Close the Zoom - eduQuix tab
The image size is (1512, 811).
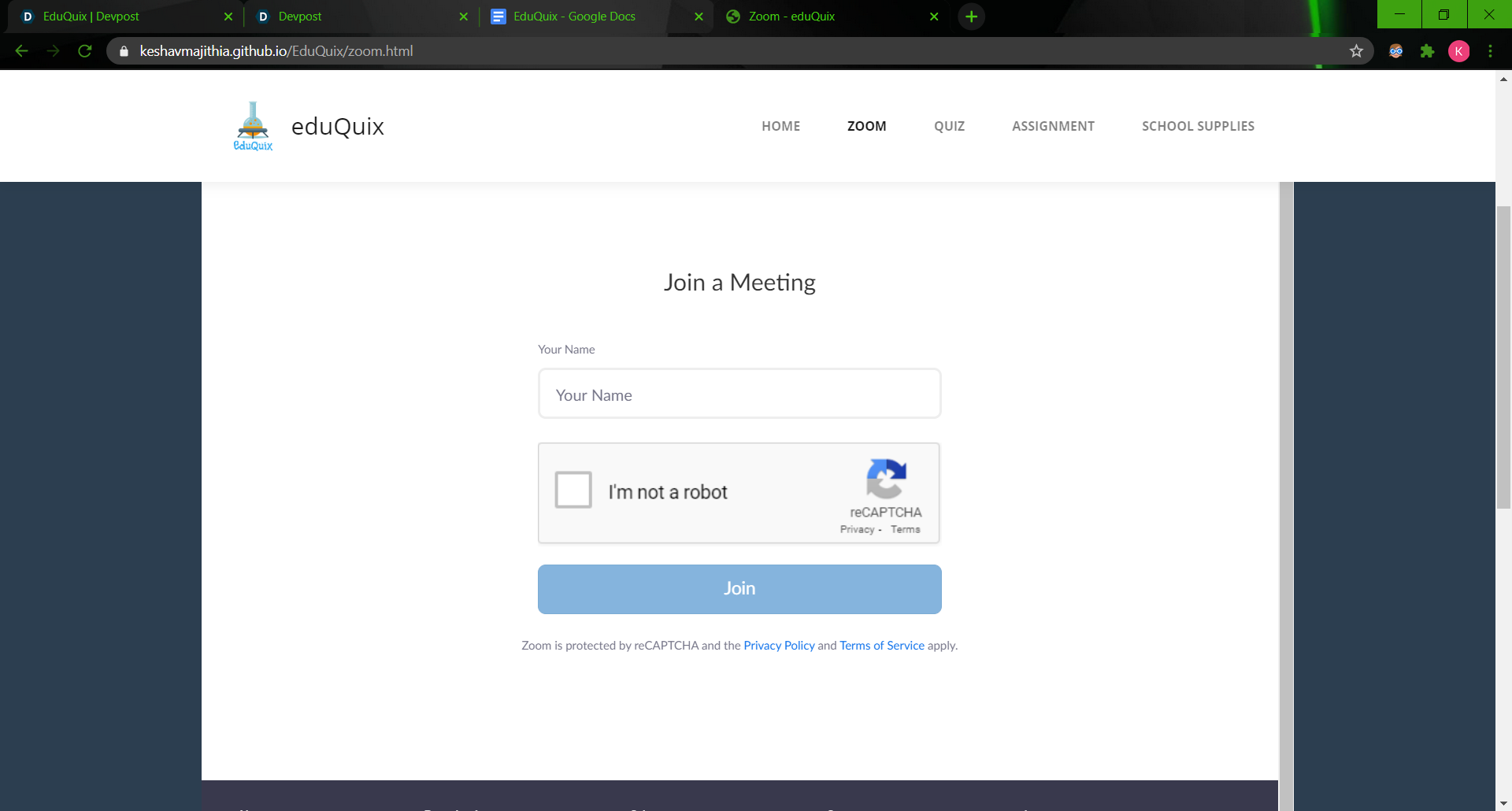tap(934, 17)
